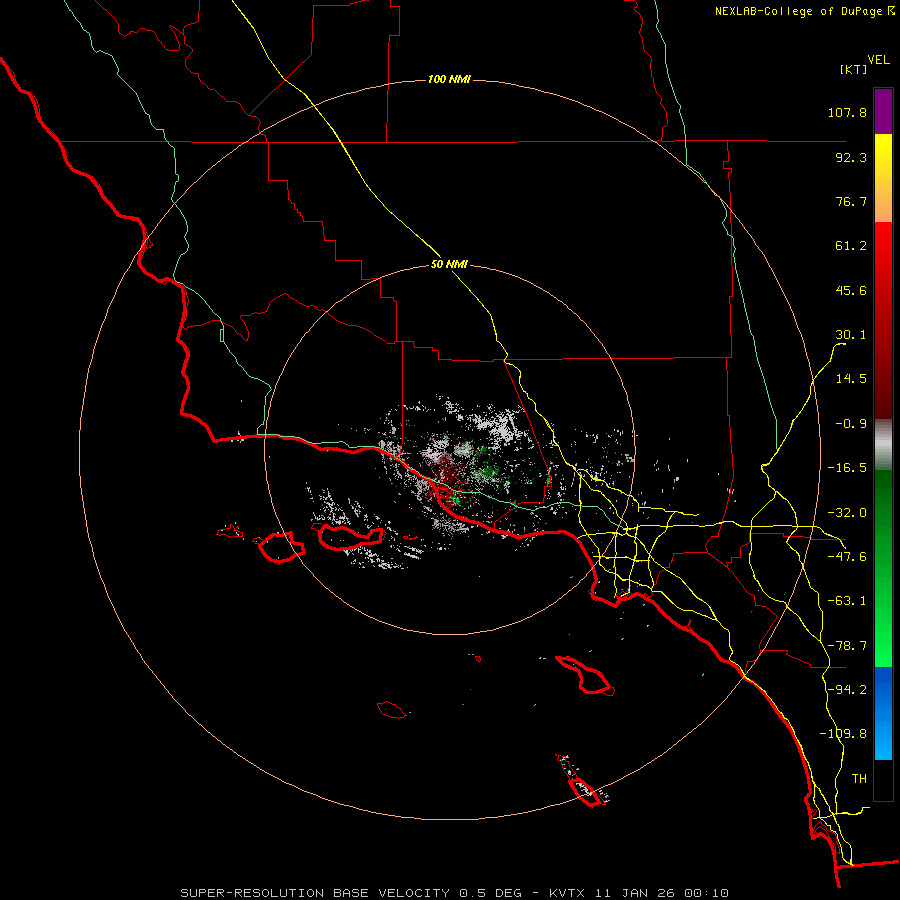
Task: Pick the purple segment of the color bar
Action: click(883, 111)
